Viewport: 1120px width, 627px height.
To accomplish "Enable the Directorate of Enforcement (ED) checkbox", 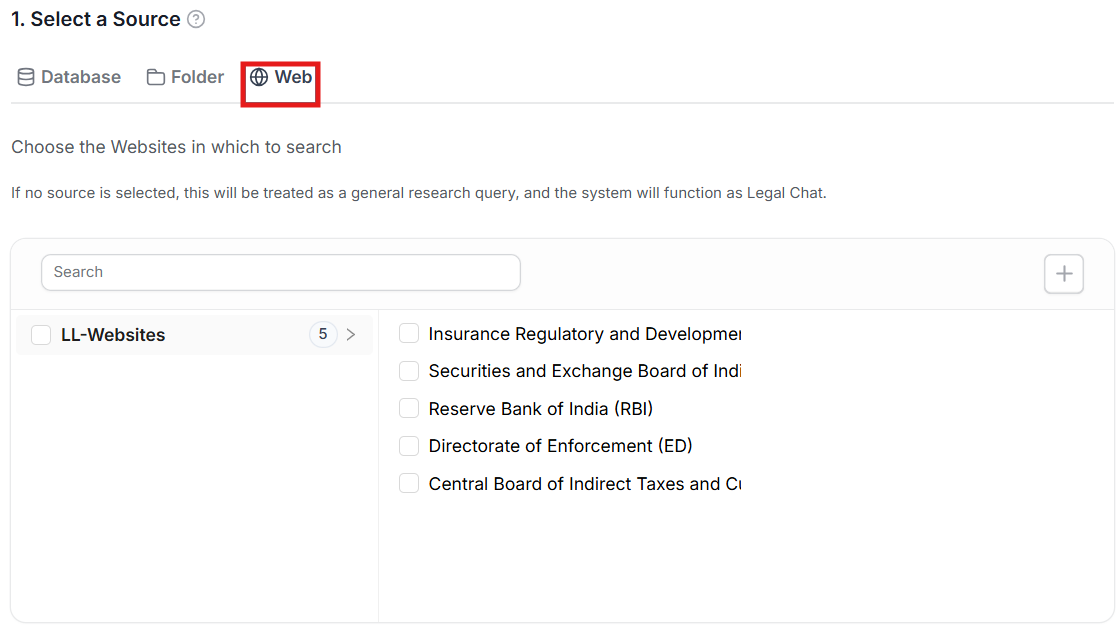I will click(x=409, y=446).
